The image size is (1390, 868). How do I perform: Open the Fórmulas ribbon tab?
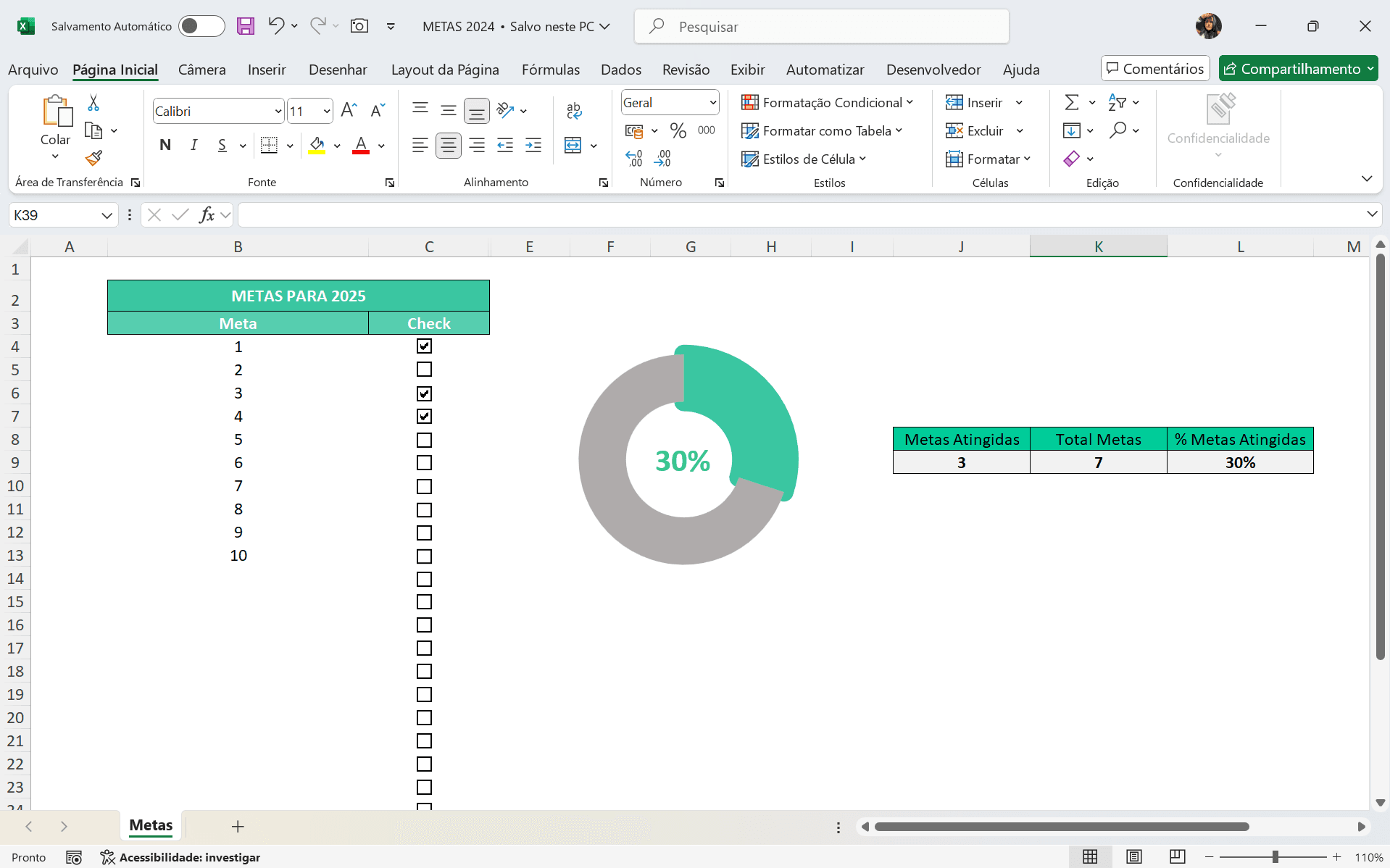pyautogui.click(x=550, y=70)
